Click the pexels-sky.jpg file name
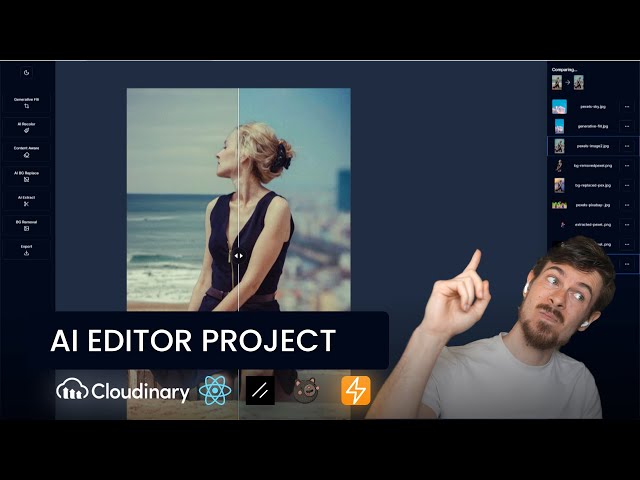 pyautogui.click(x=593, y=107)
